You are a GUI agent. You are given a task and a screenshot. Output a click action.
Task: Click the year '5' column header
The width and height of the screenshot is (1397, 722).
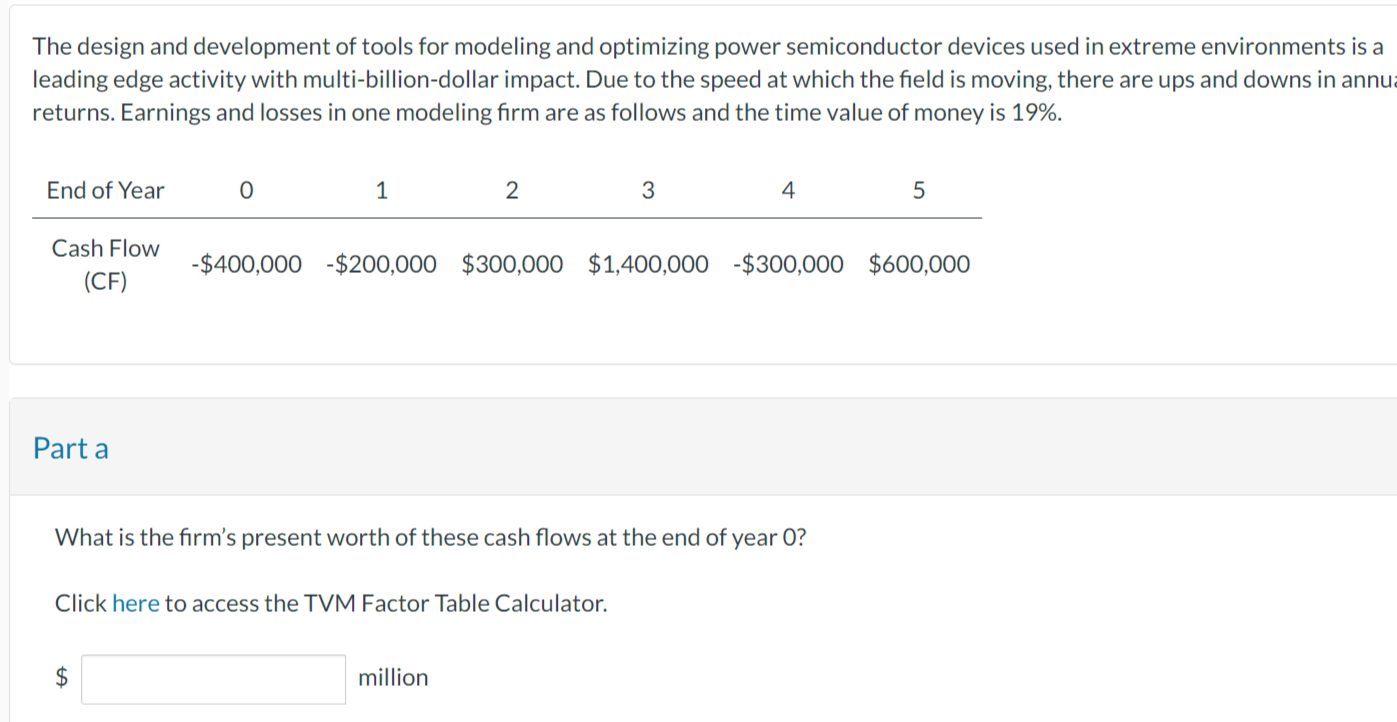(919, 190)
